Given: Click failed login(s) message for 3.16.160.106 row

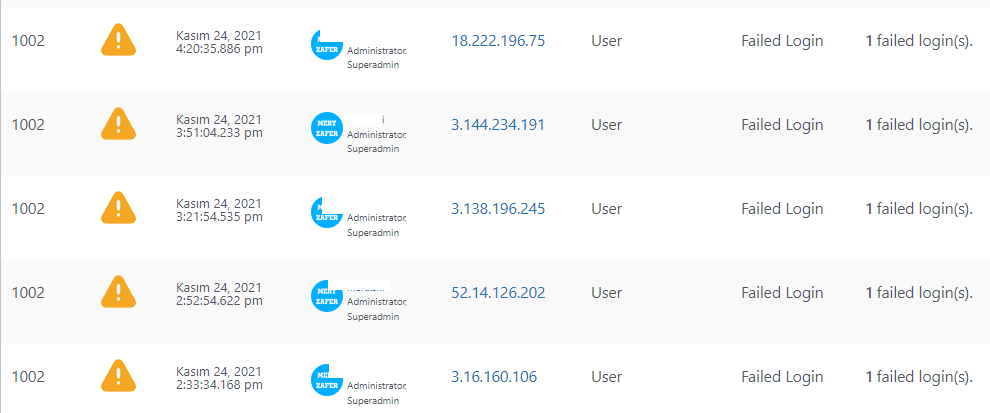Looking at the screenshot, I should (x=919, y=377).
